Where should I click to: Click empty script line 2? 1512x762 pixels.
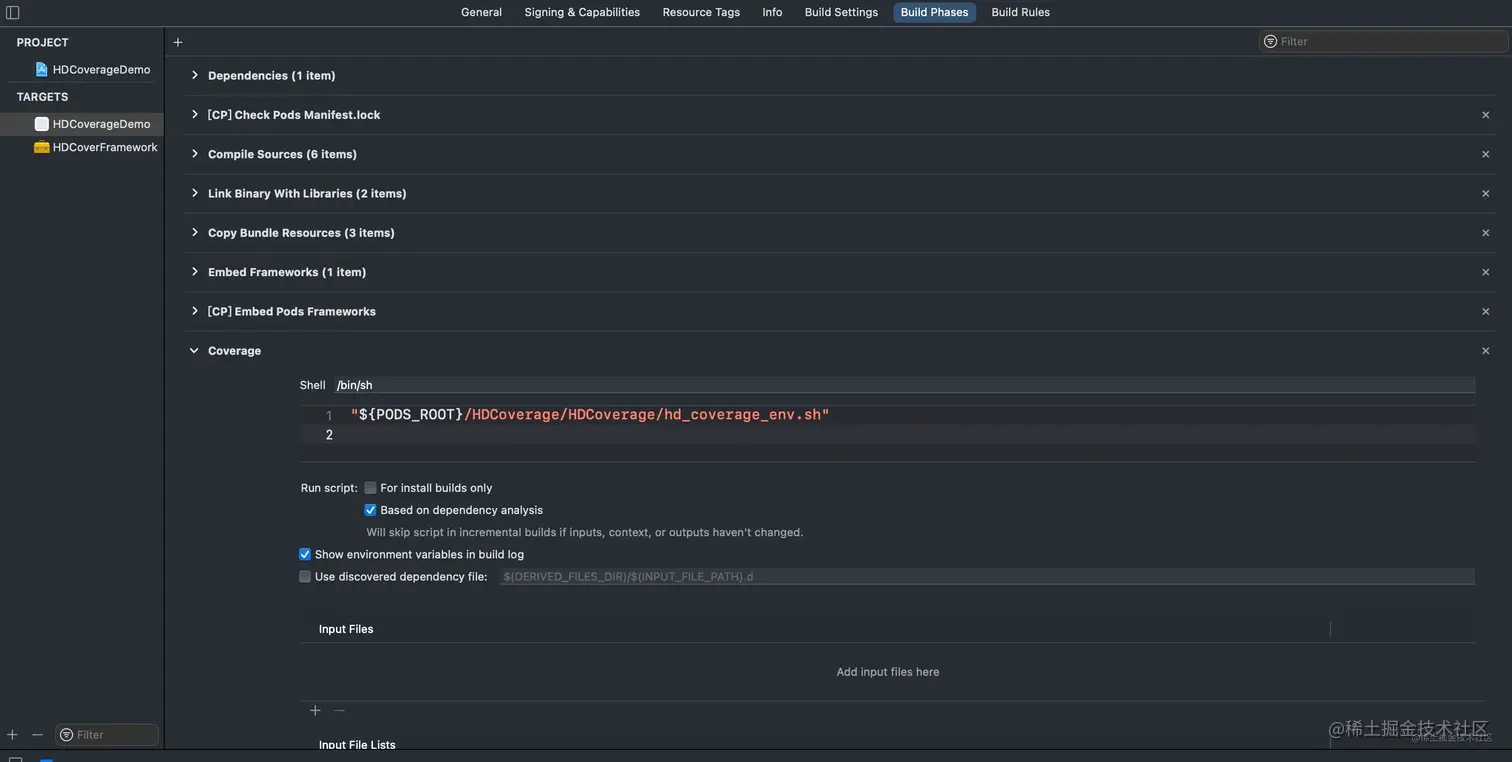pyautogui.click(x=888, y=435)
